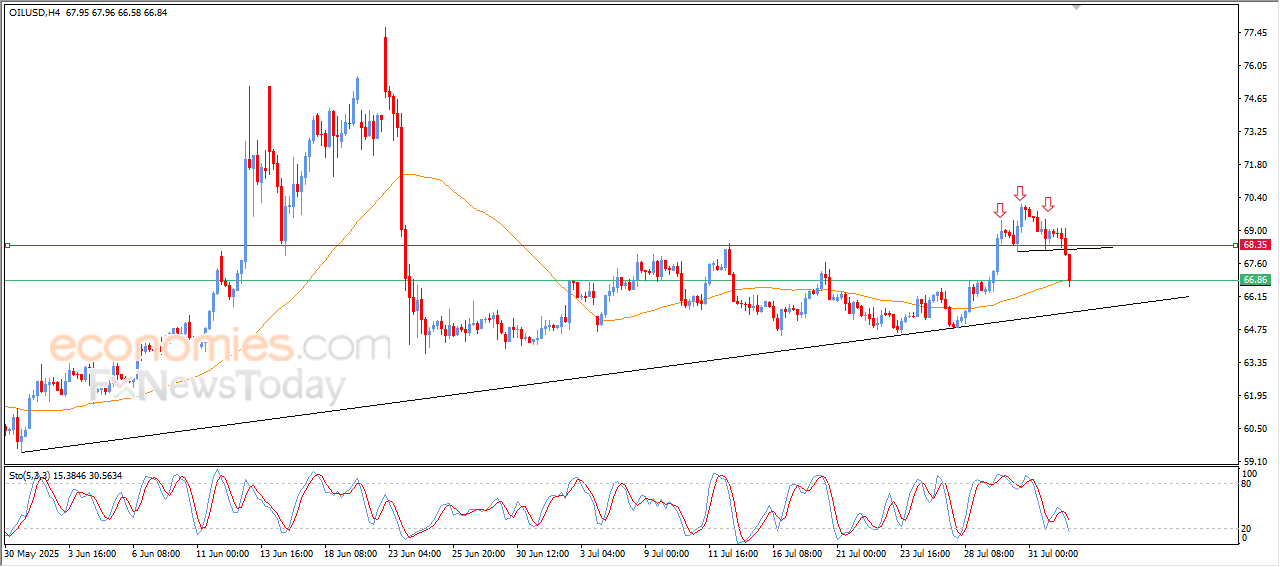Viewport: 1280px width, 567px height.
Task: Click the 63.35 price axis label
Action: pos(1256,363)
